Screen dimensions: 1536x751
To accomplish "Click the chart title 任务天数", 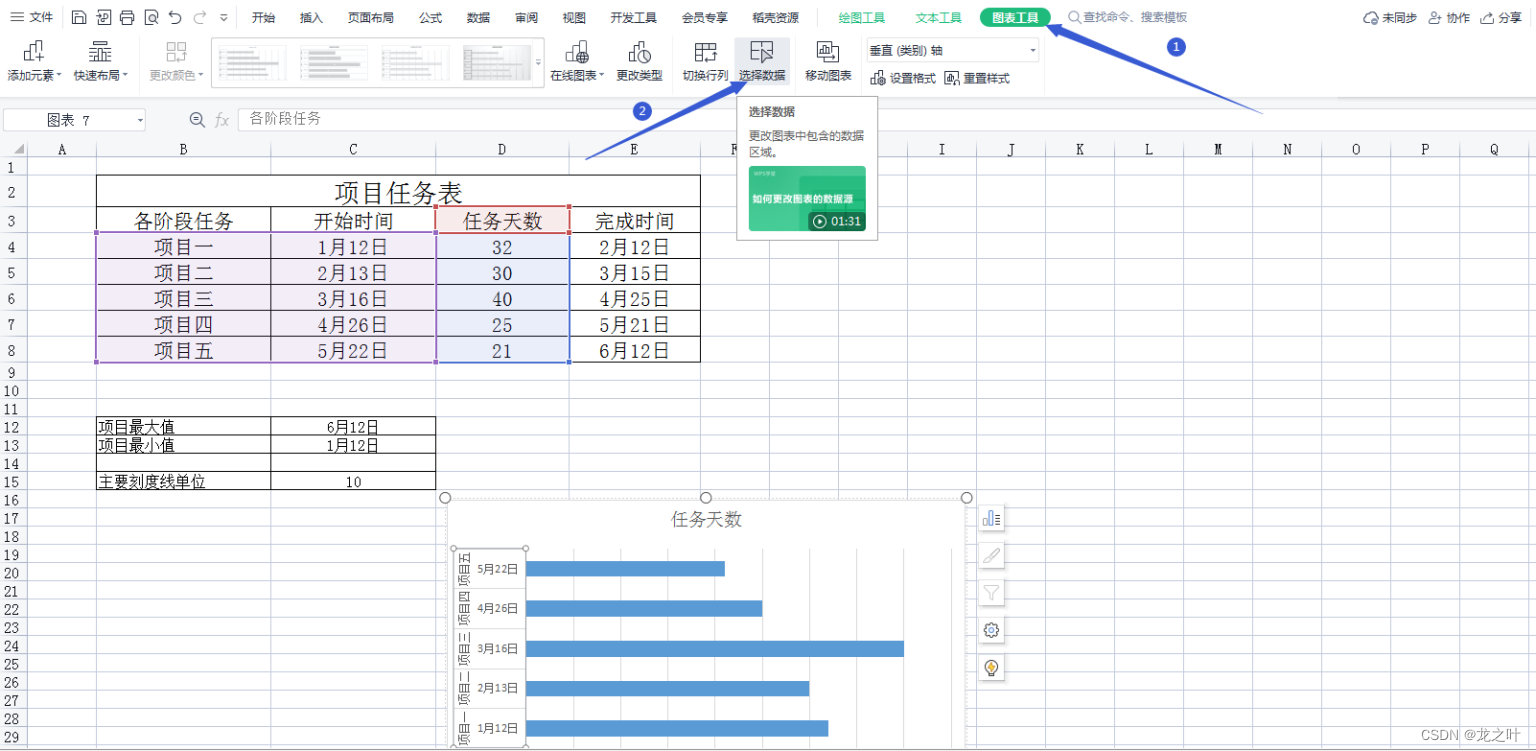I will (x=706, y=519).
